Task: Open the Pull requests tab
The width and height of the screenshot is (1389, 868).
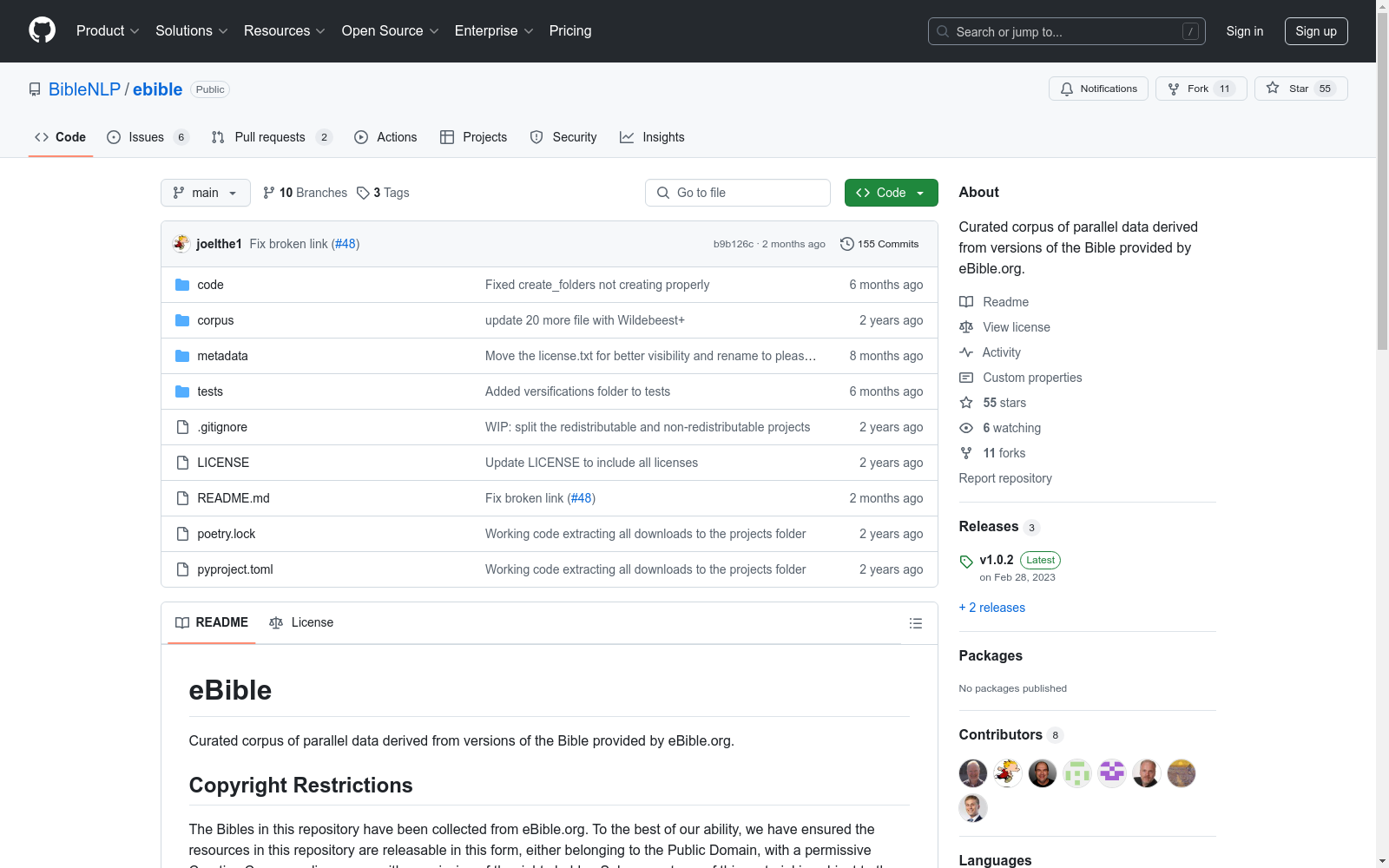Action: (x=272, y=137)
